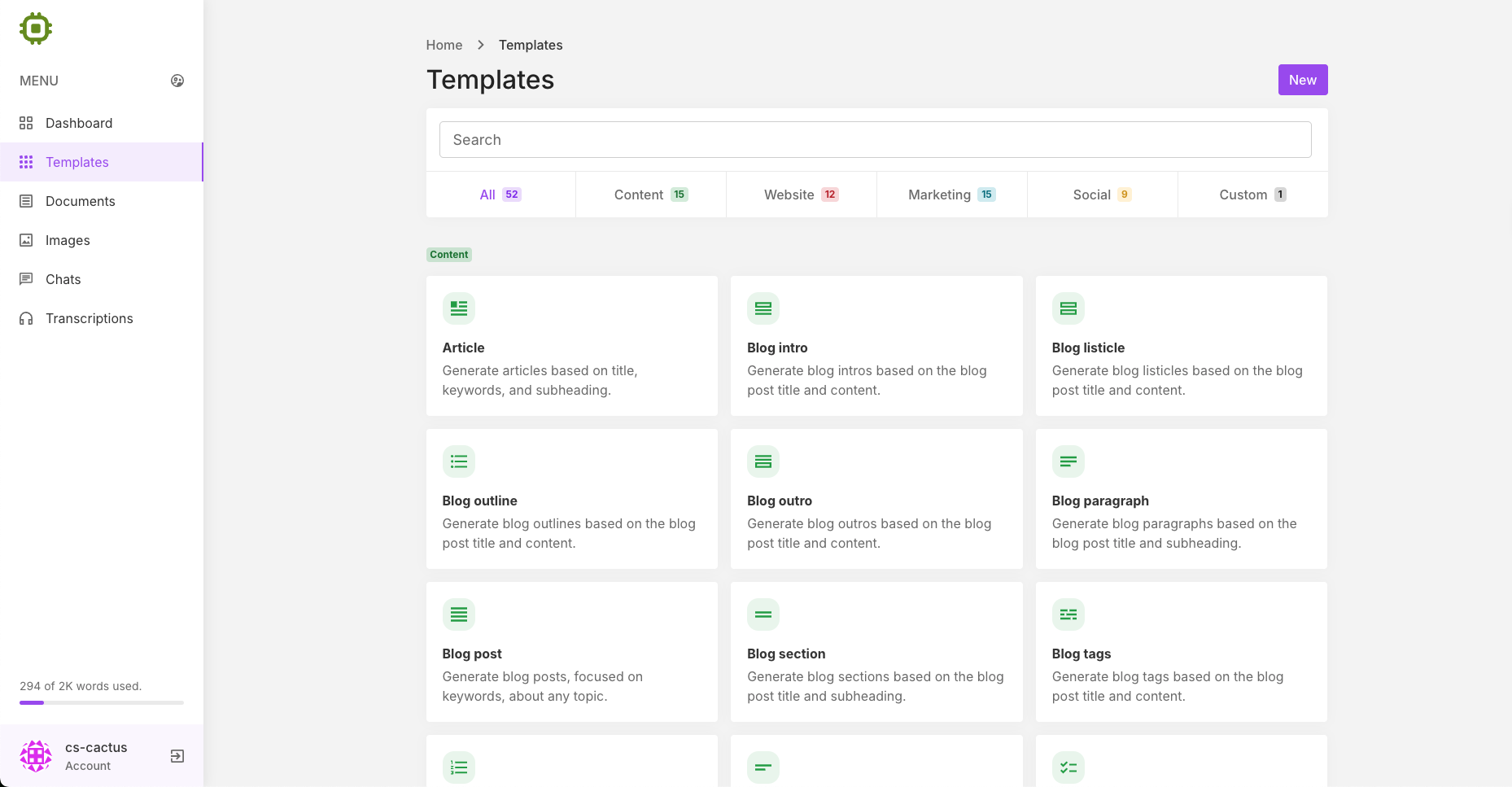Focus the template Search field
This screenshot has height=787, width=1512.
point(875,140)
